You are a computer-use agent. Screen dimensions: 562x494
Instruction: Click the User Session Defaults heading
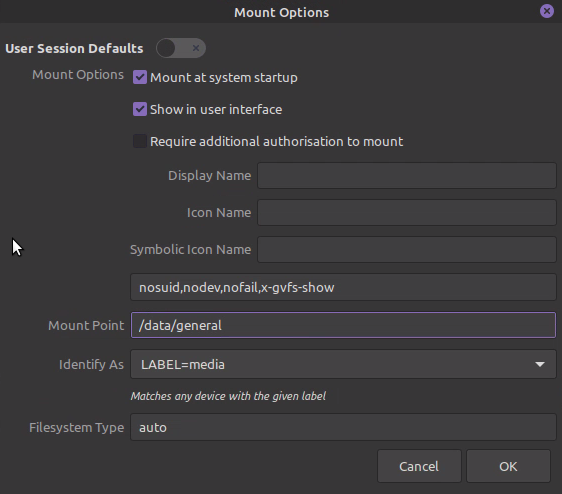(x=74, y=48)
